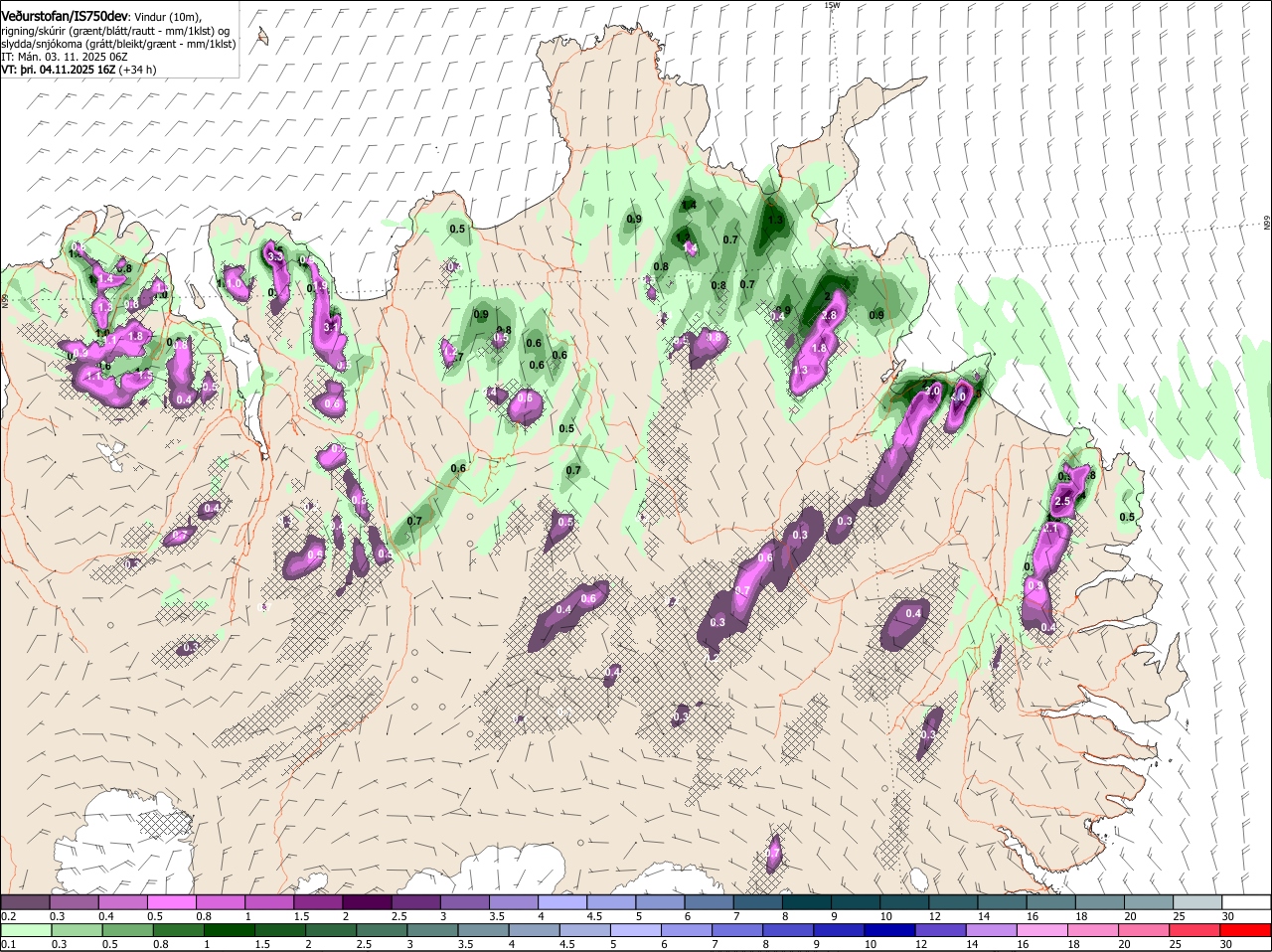Screen dimensions: 1272x952
Task: Click the 0.2–0.3 swatch in upper snow scale
Action: tap(25, 901)
